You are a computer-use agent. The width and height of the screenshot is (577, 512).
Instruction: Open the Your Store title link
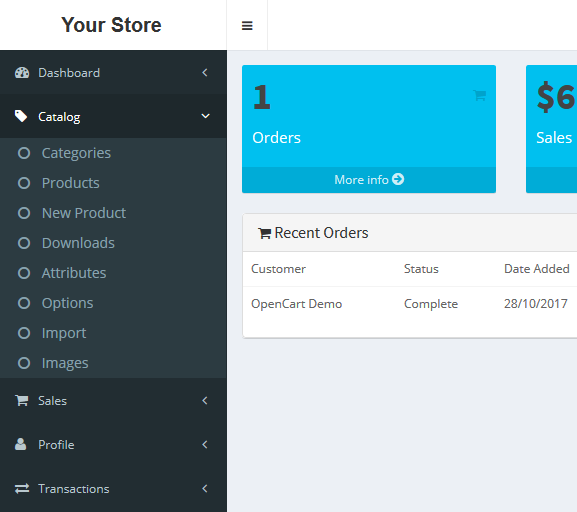tap(111, 25)
